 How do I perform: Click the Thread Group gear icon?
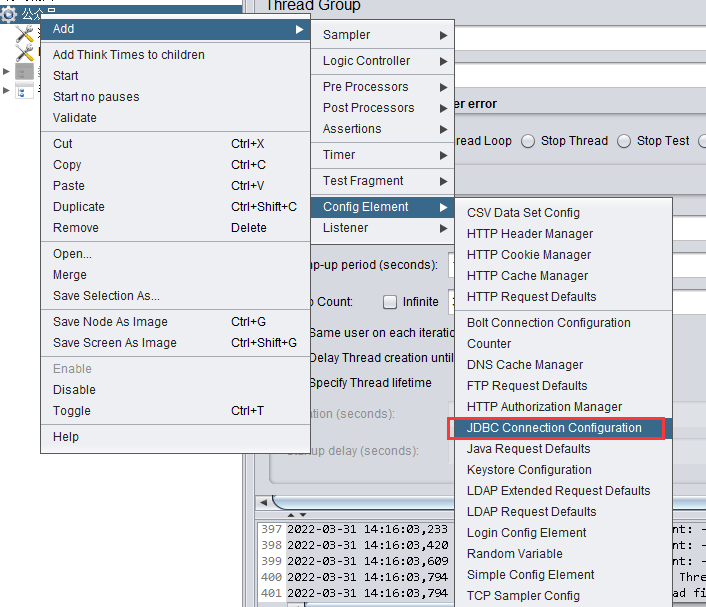click(x=8, y=14)
